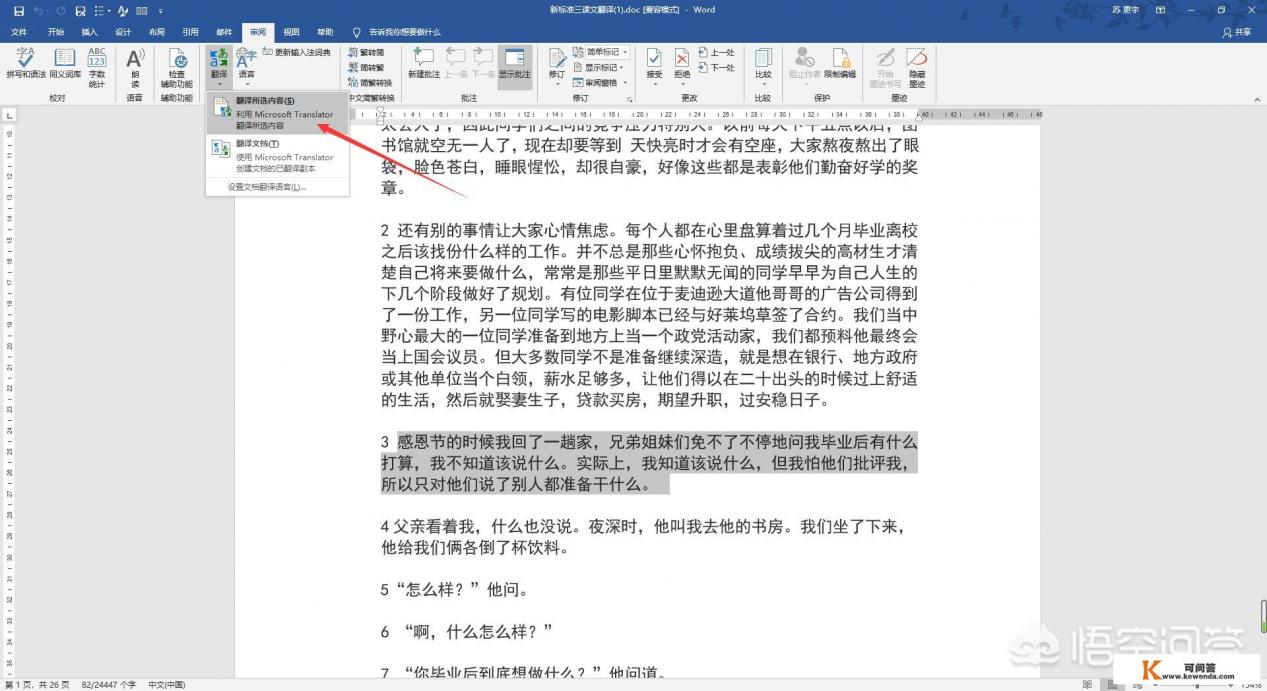This screenshot has height=691, width=1267.
Task: Convert with 简转繁 simplified to traditional
Action: (x=366, y=67)
